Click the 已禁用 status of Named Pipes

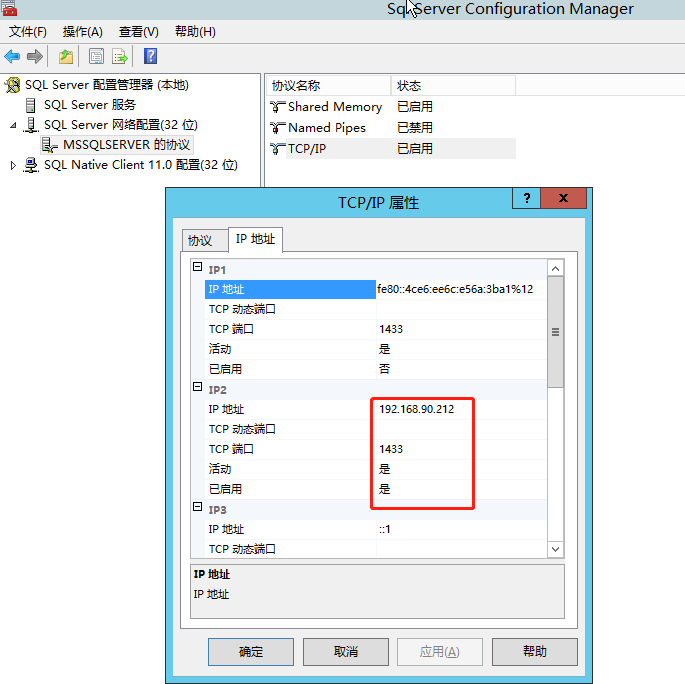pos(415,128)
